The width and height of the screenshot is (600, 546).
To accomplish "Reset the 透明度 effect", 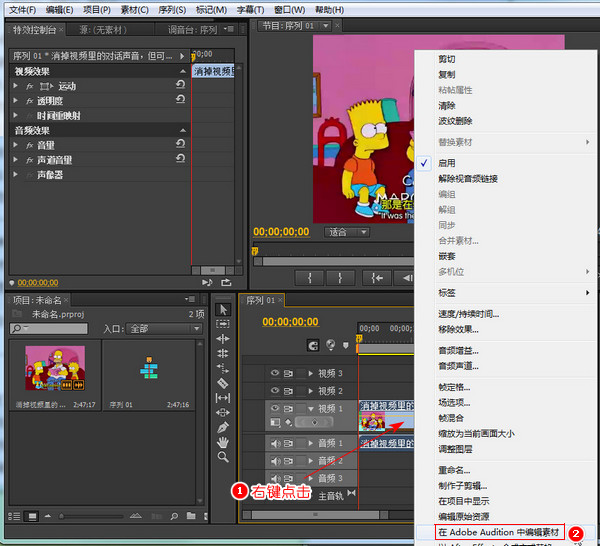I will coord(181,99).
